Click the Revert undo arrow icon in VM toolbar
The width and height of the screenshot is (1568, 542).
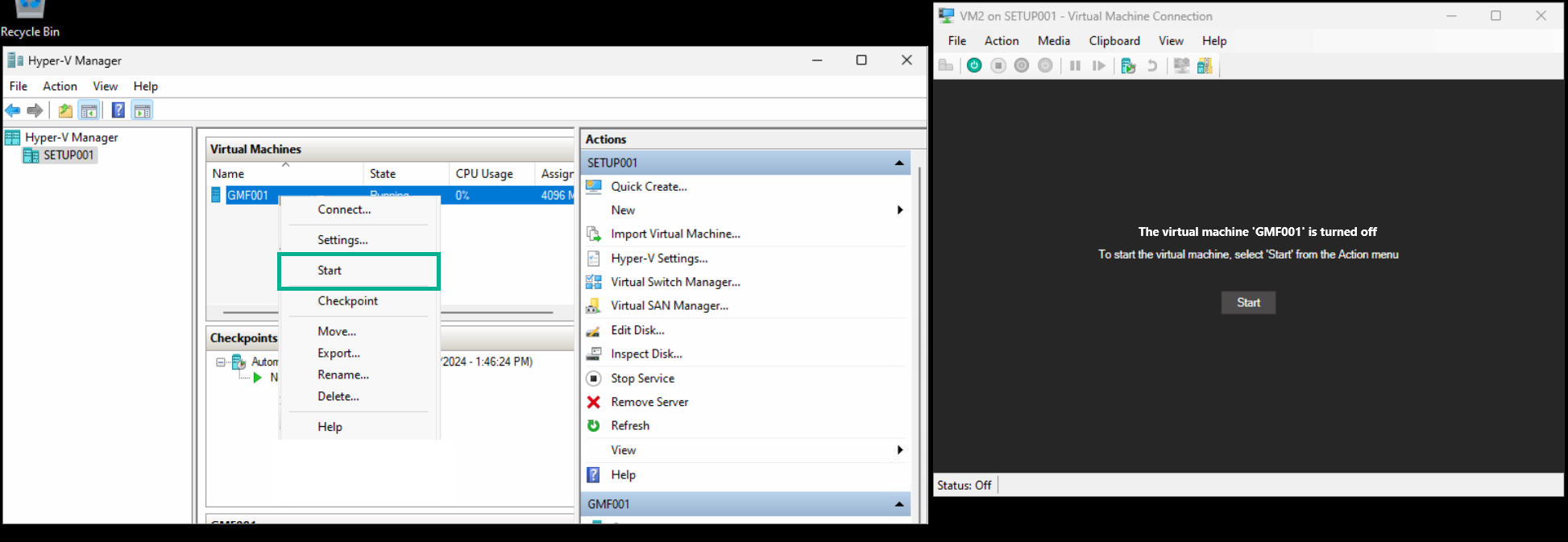pyautogui.click(x=1152, y=66)
